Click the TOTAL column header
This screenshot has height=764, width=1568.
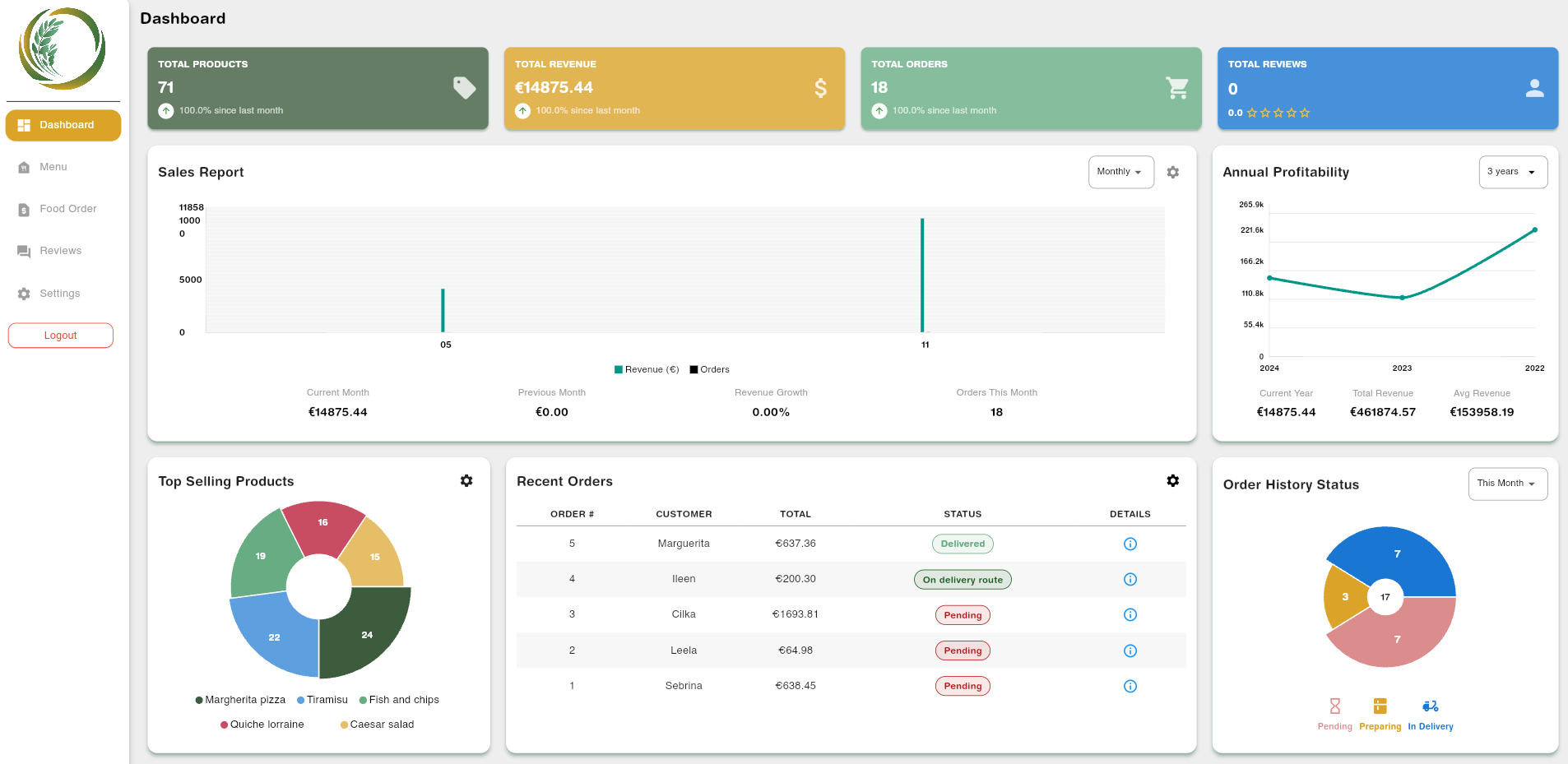coord(796,514)
